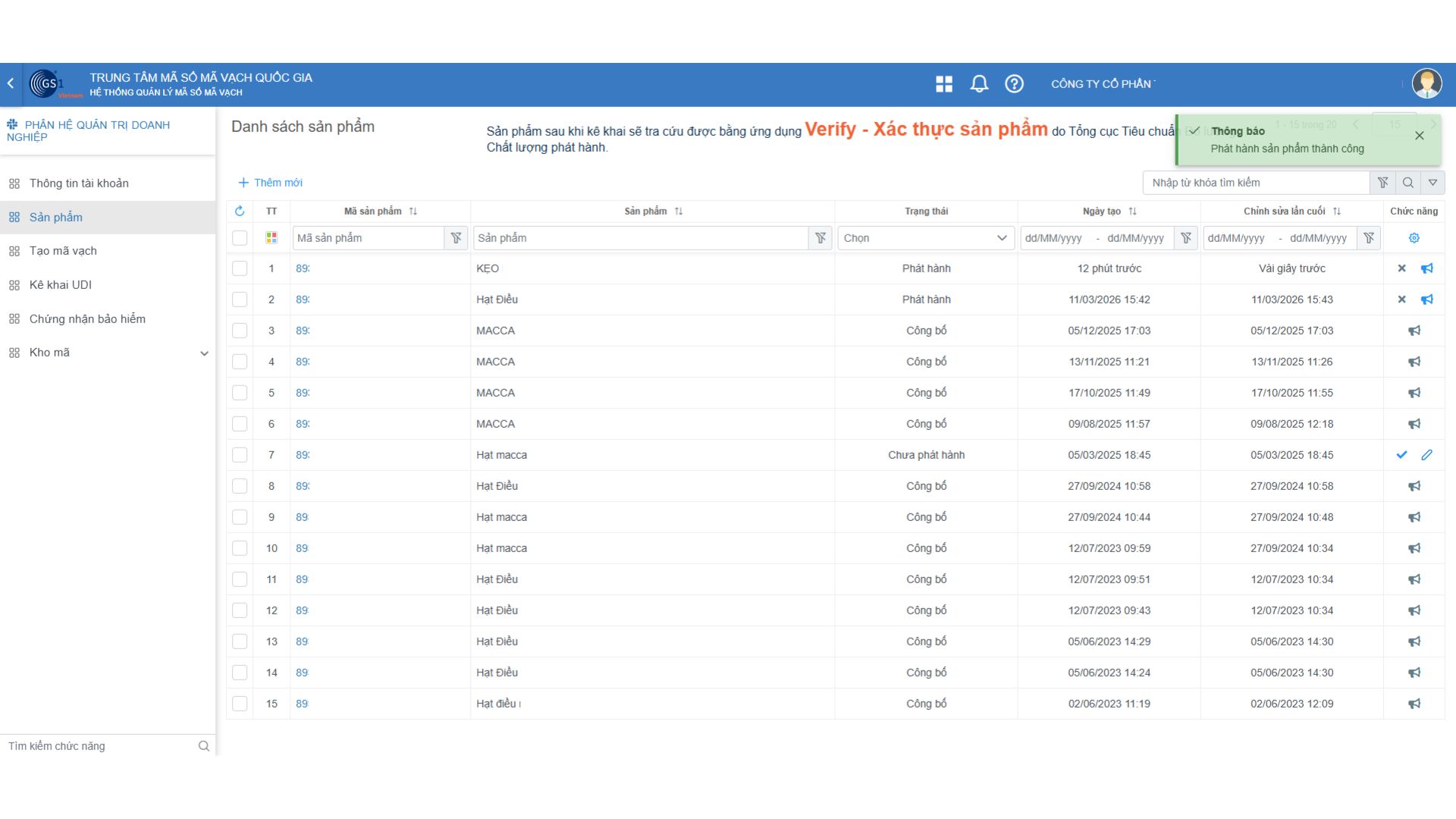Click the multicolor grid swatch in filter row
The height and width of the screenshot is (819, 1456).
[271, 238]
